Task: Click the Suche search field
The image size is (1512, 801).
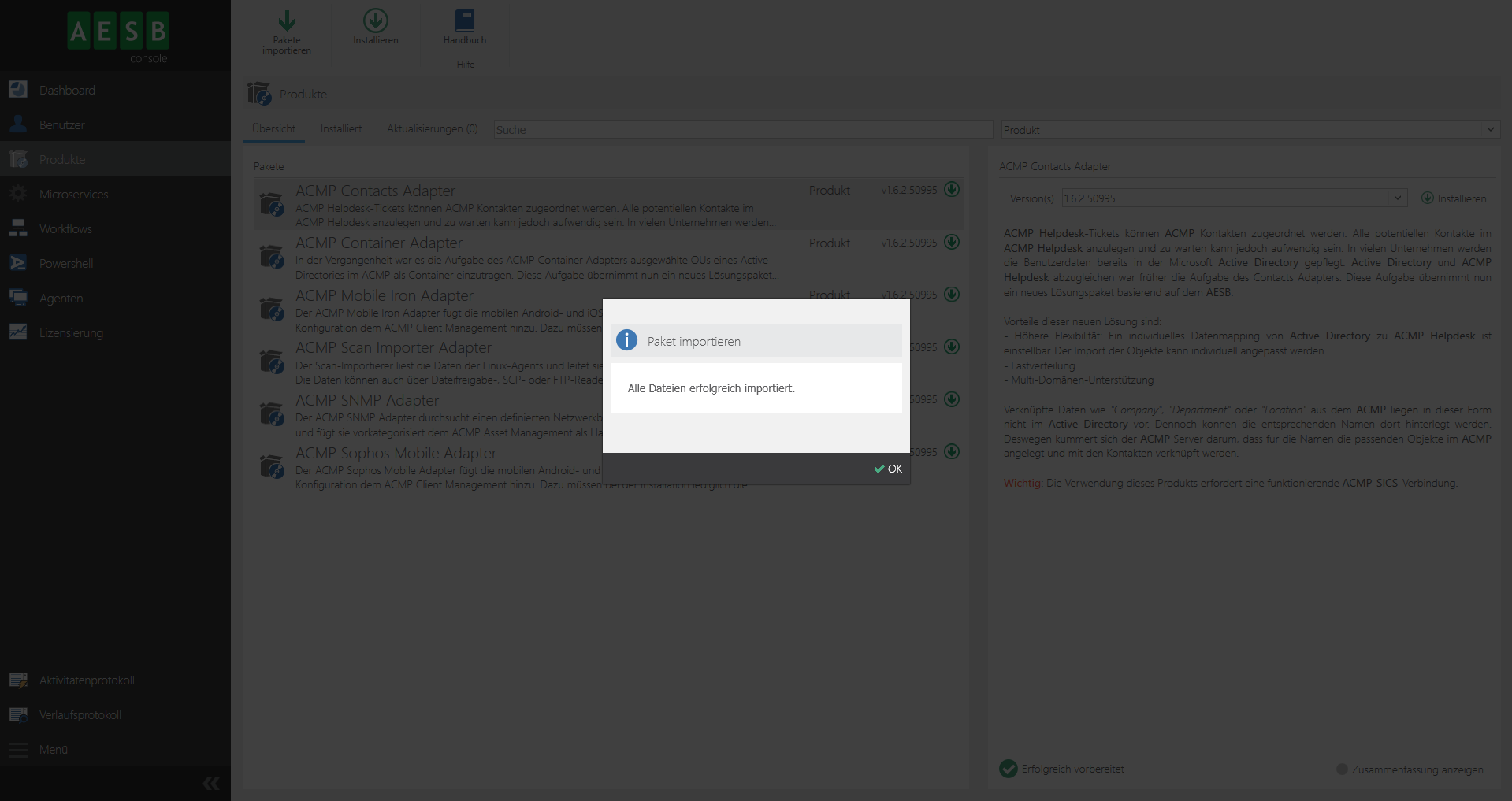Action: click(742, 129)
